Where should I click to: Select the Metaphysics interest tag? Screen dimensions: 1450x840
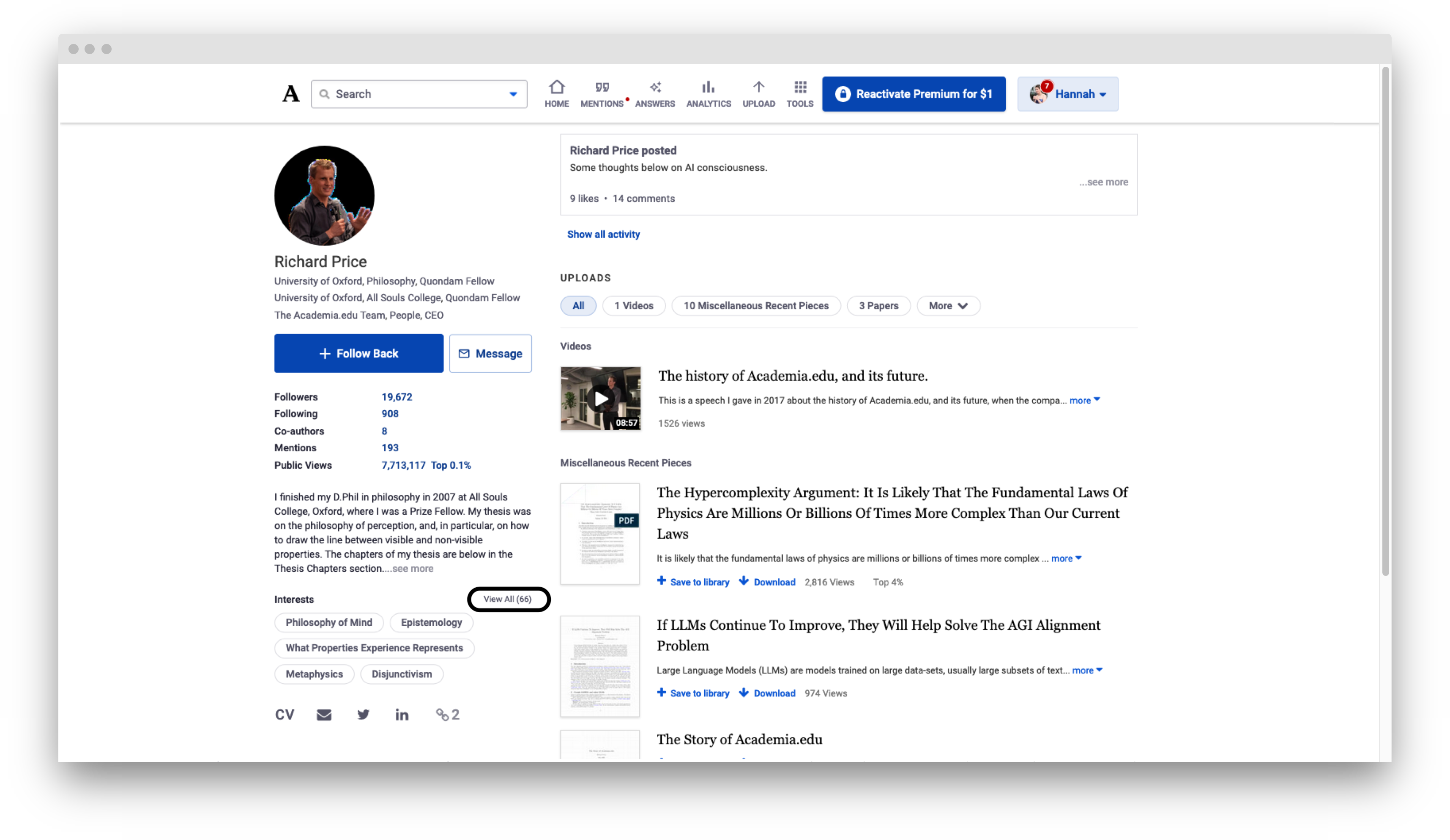click(x=314, y=674)
